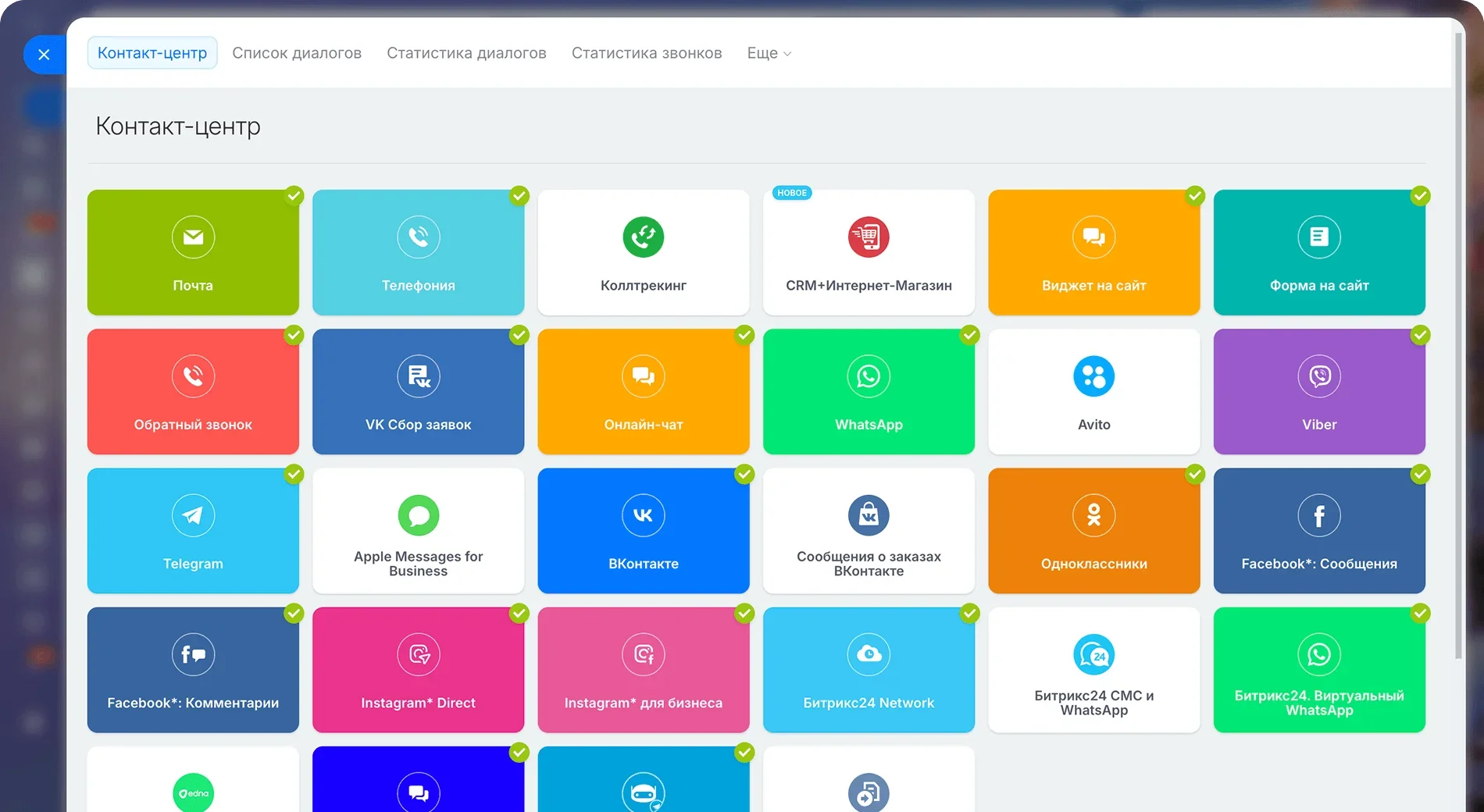Open the Viber channel icon

[1319, 376]
